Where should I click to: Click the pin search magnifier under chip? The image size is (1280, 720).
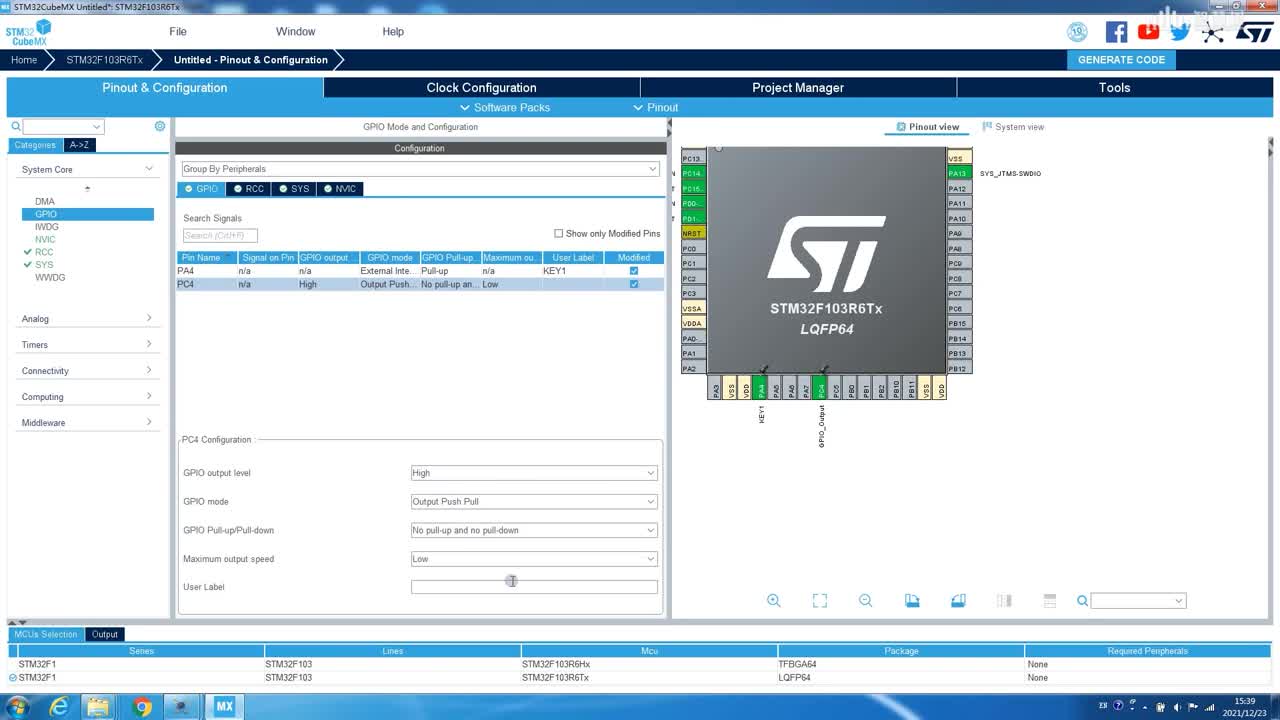click(x=1082, y=601)
